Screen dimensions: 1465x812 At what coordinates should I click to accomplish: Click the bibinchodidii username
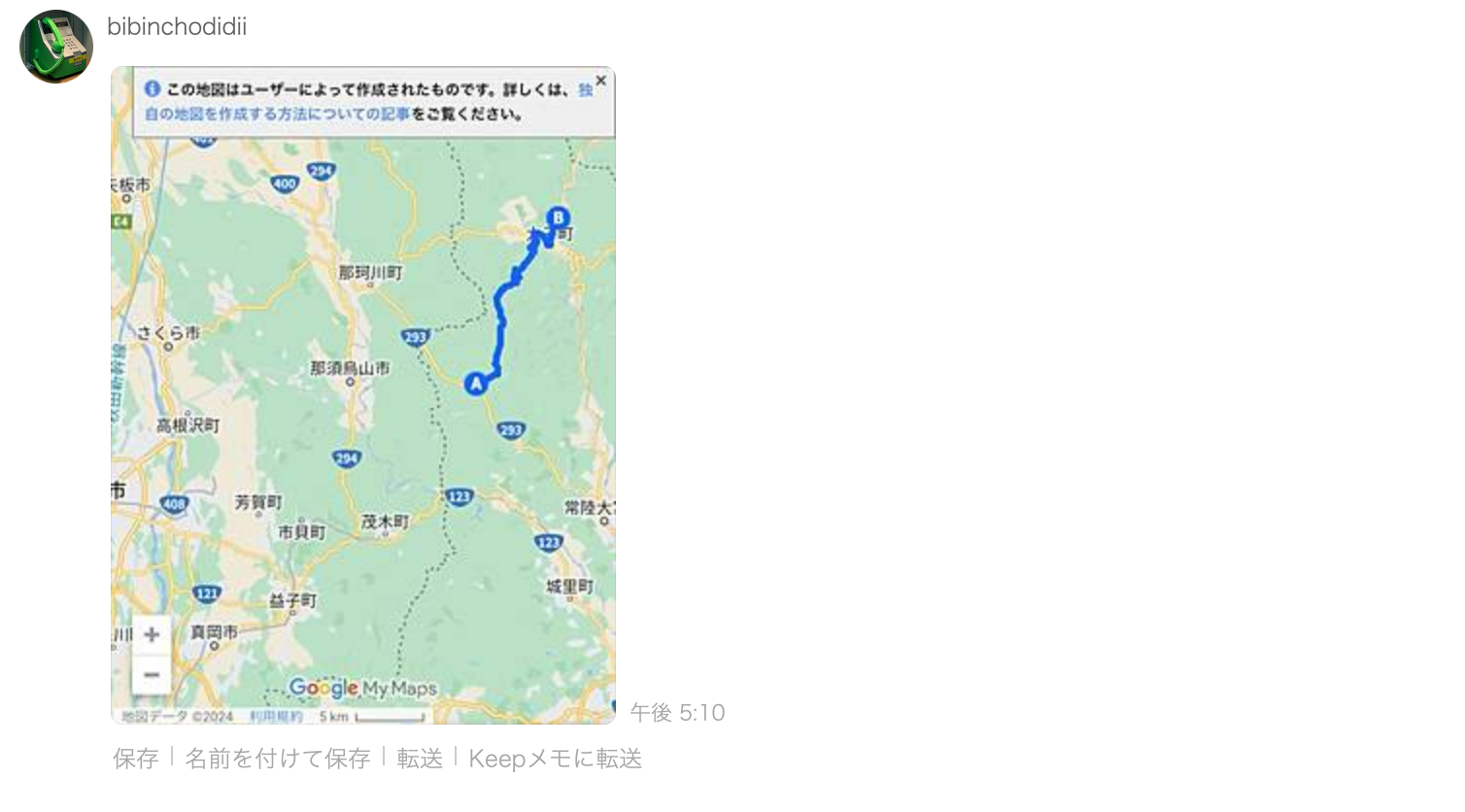click(177, 27)
